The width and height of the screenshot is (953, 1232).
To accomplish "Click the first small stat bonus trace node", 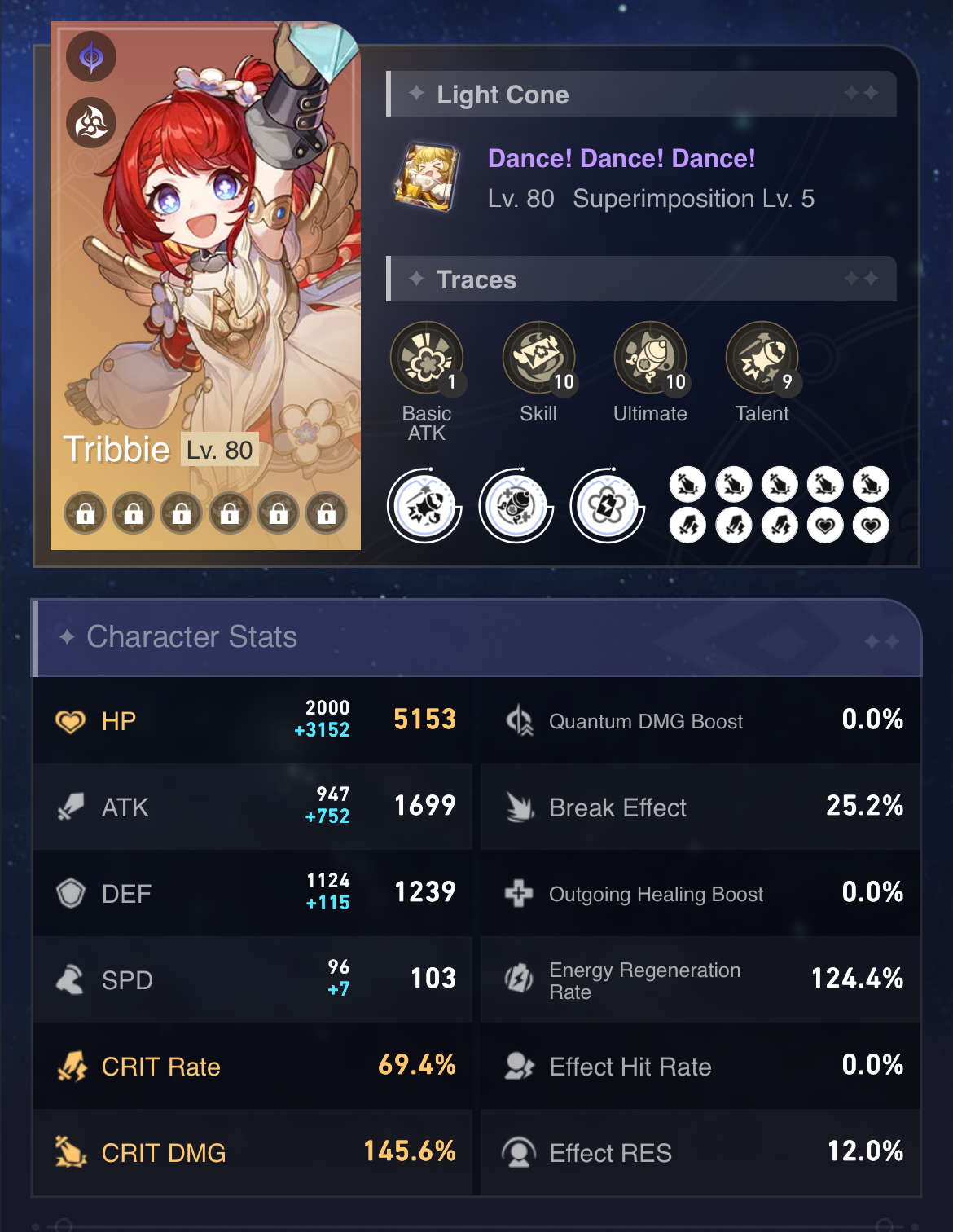I will [687, 485].
